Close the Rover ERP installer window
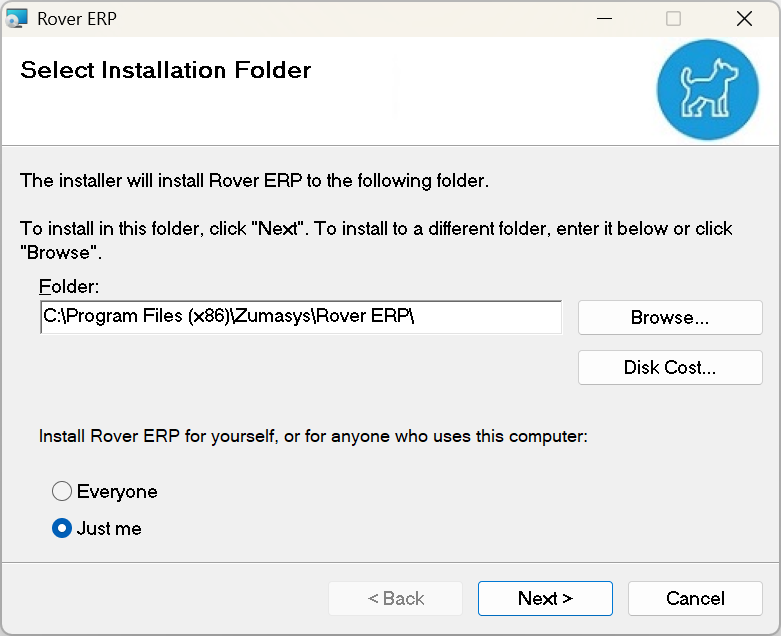The height and width of the screenshot is (636, 781). tap(744, 19)
